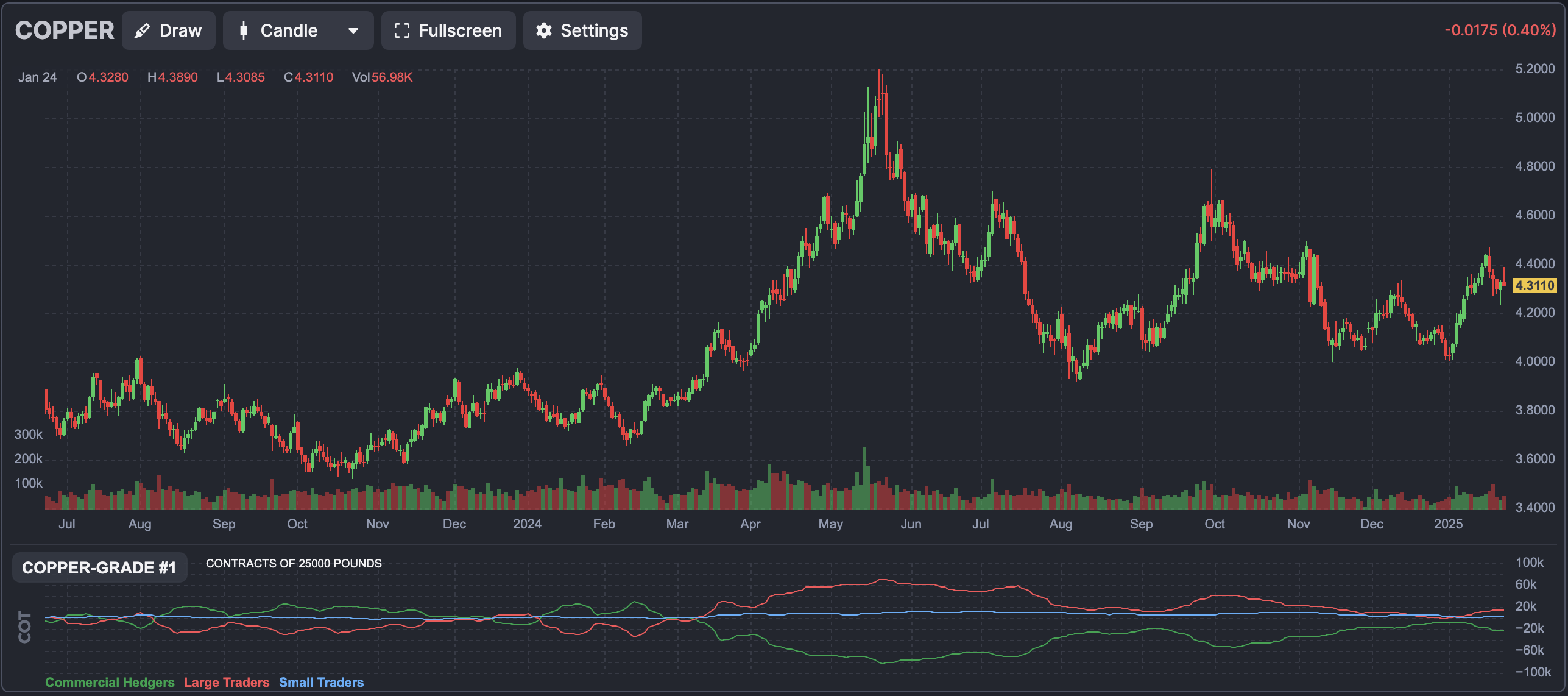1568x696 pixels.
Task: Click the 300k volume scale label
Action: pos(28,435)
